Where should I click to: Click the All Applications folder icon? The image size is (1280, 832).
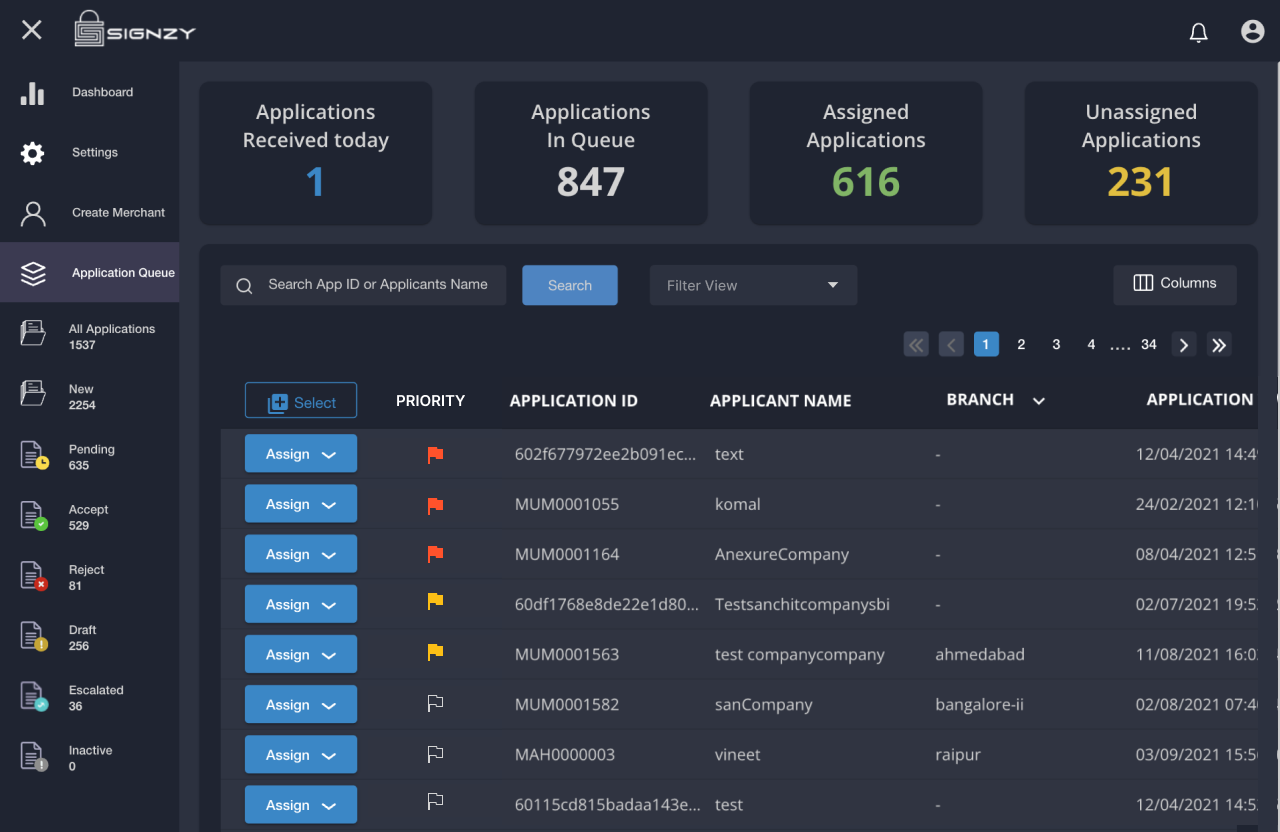click(x=33, y=334)
